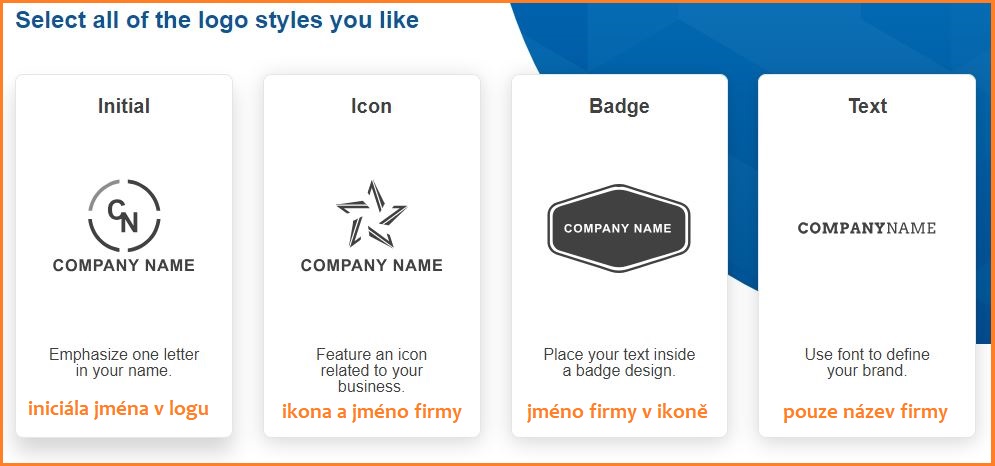Click "Feature an icon related to your business" text

pos(371,370)
